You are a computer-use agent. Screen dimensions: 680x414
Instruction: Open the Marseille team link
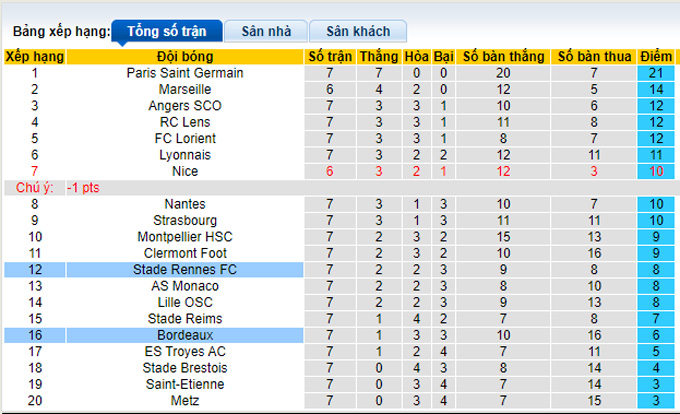pyautogui.click(x=185, y=89)
